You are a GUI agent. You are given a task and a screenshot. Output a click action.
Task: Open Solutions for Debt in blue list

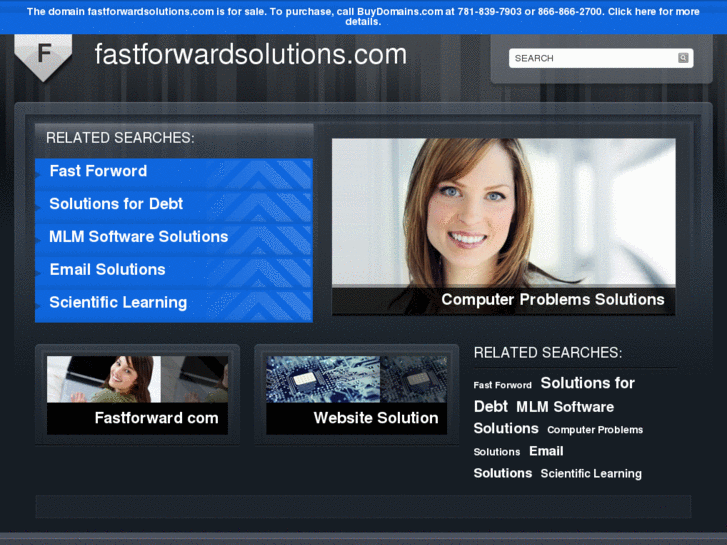coord(174,204)
